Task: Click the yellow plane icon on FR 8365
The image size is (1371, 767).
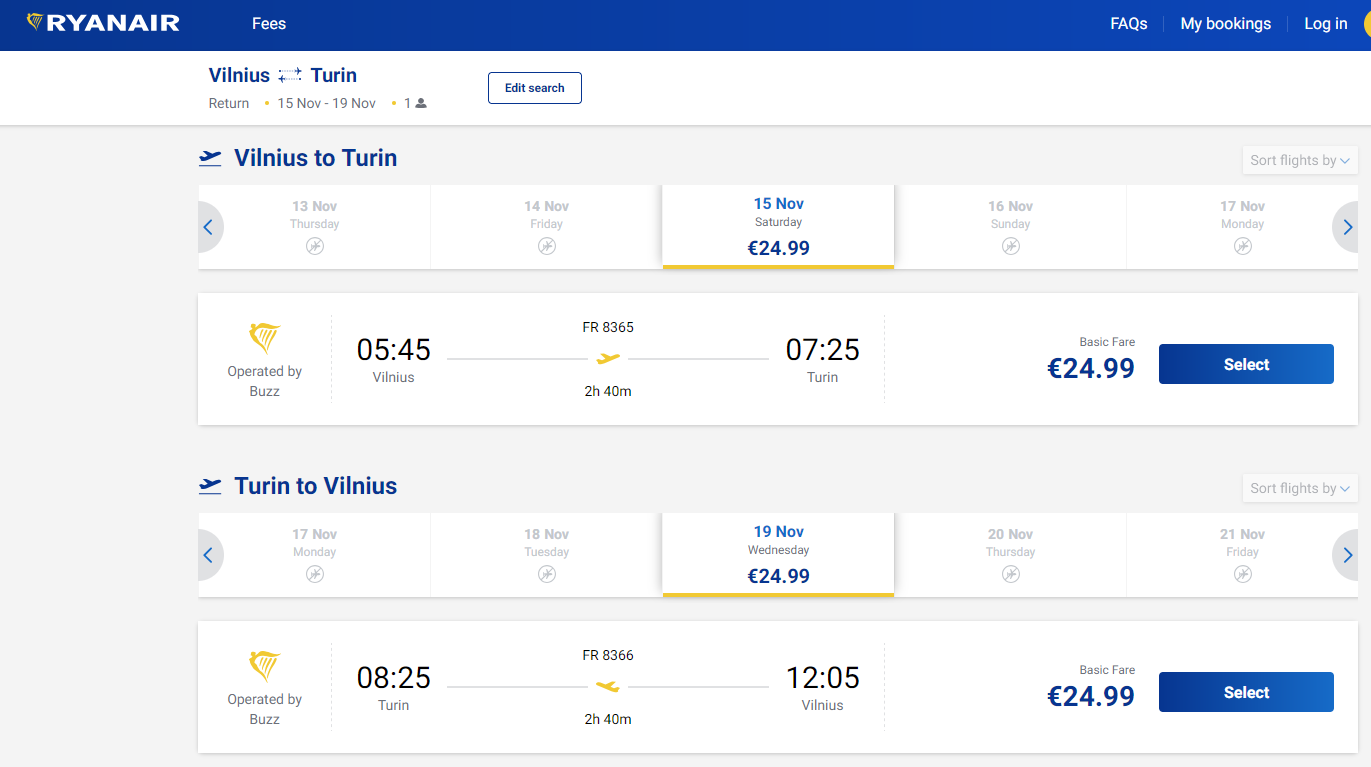Action: [x=608, y=358]
